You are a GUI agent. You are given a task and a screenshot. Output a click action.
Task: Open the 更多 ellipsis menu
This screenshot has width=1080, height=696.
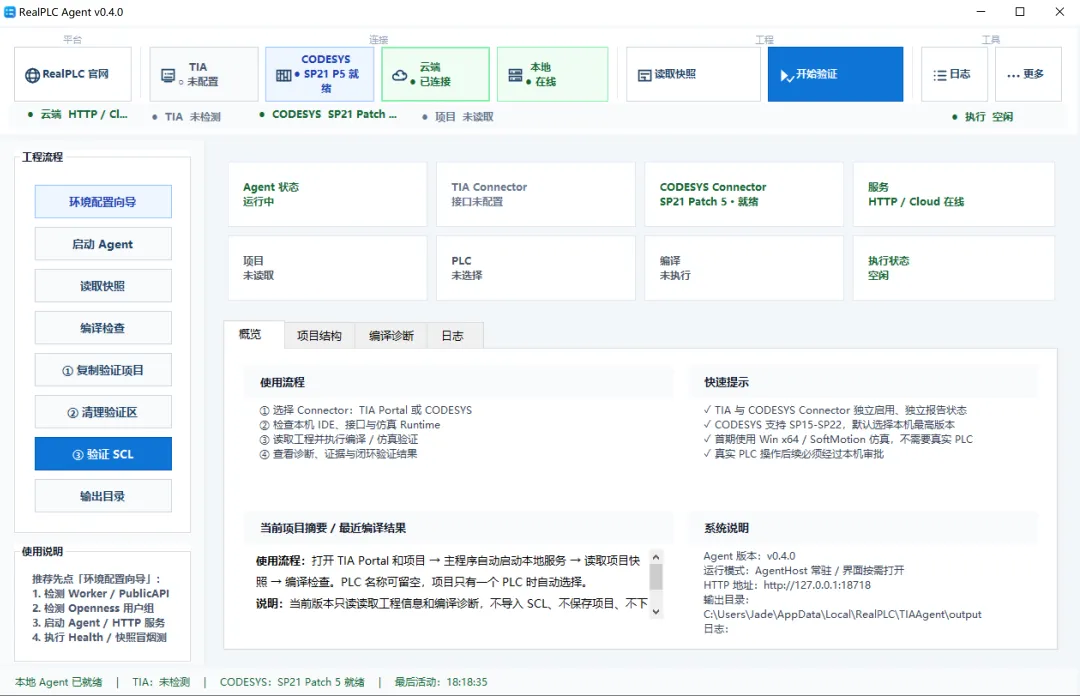click(x=1013, y=74)
